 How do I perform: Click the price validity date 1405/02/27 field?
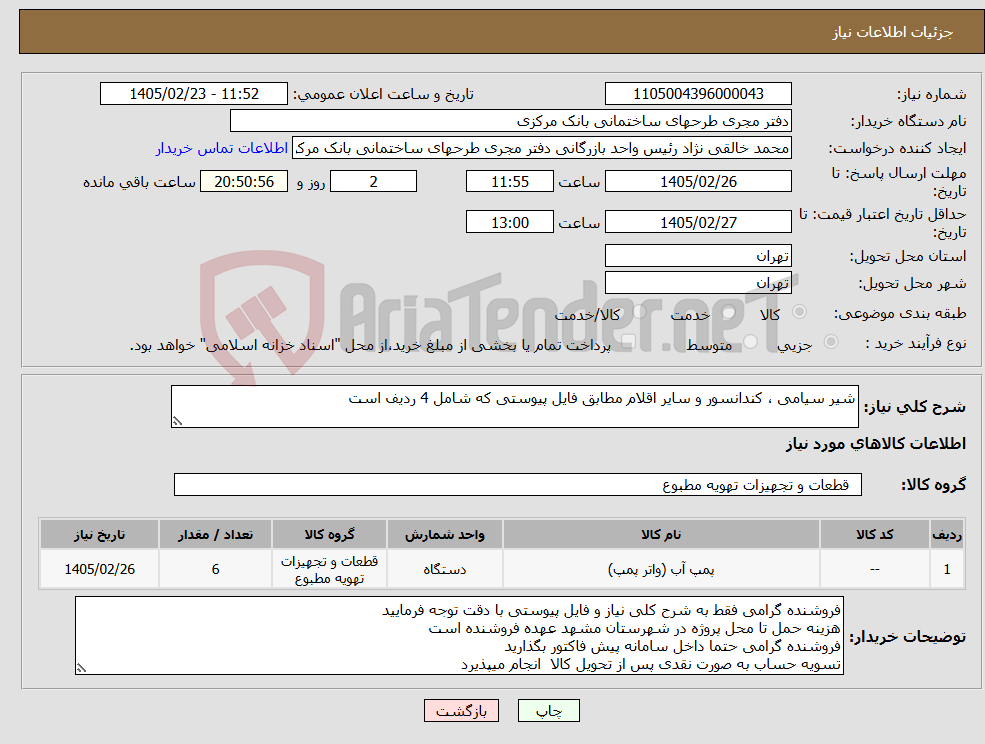point(698,222)
